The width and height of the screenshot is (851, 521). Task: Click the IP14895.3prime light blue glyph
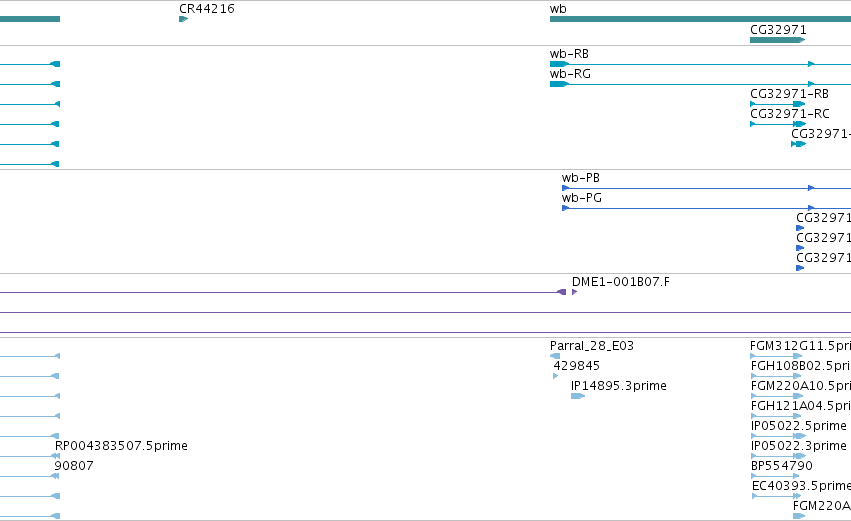coord(578,396)
